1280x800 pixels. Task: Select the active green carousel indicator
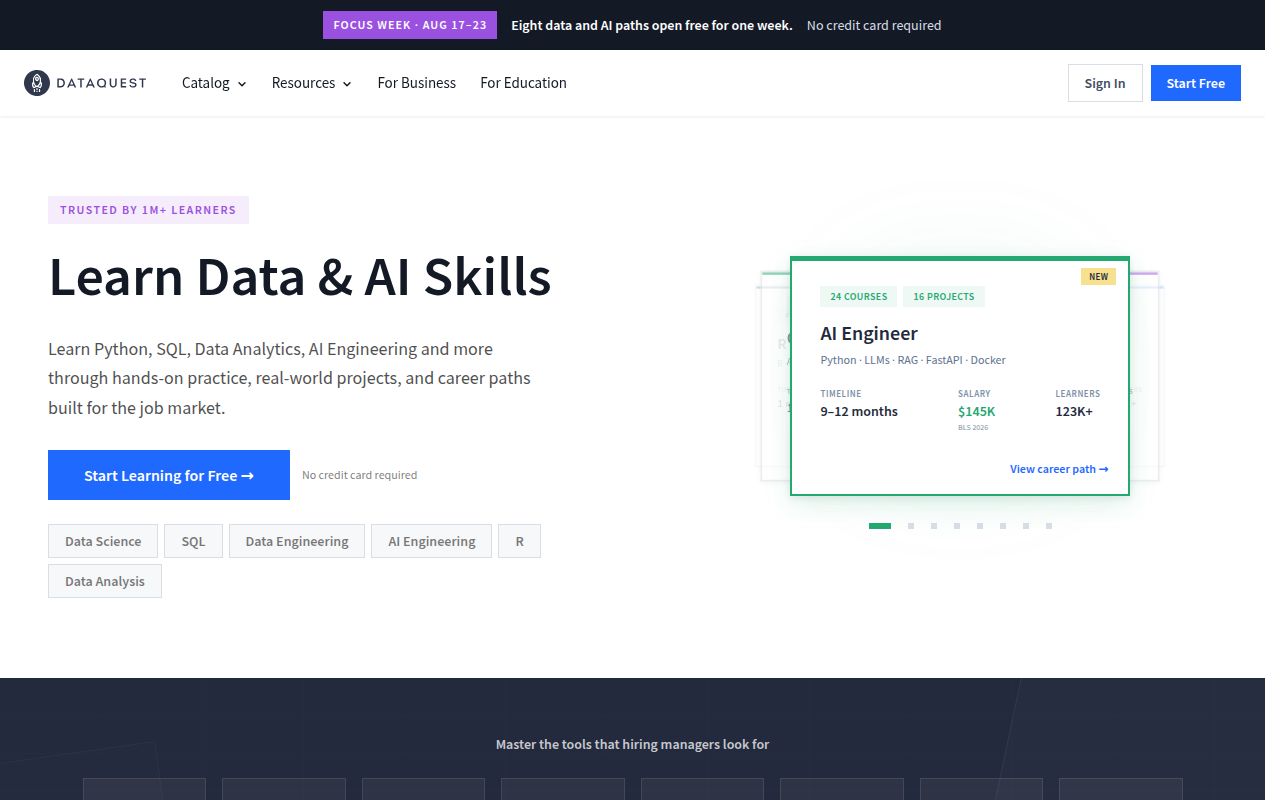[x=880, y=526]
